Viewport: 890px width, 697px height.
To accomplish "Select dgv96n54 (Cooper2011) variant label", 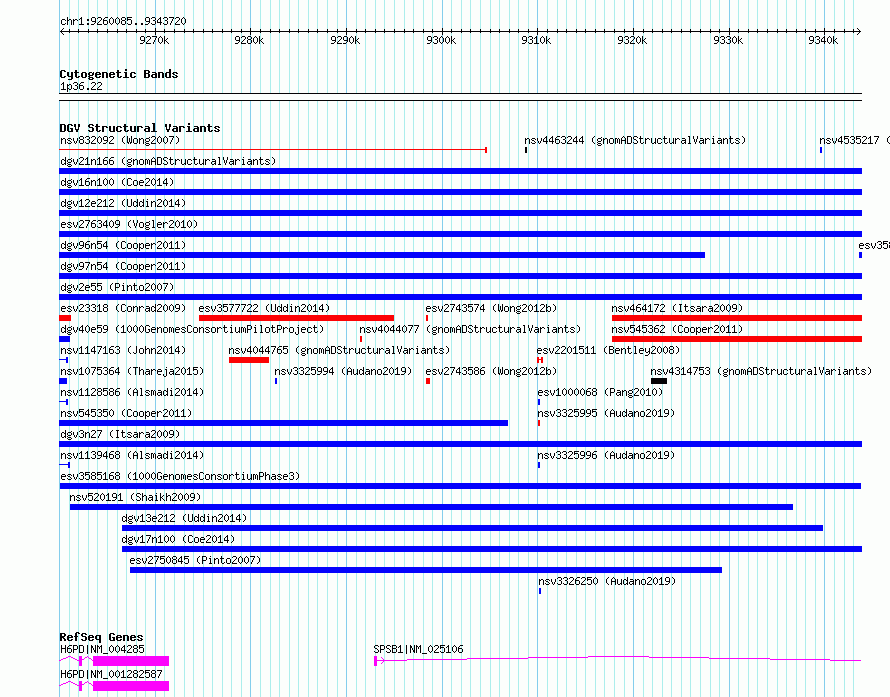I will point(123,245).
